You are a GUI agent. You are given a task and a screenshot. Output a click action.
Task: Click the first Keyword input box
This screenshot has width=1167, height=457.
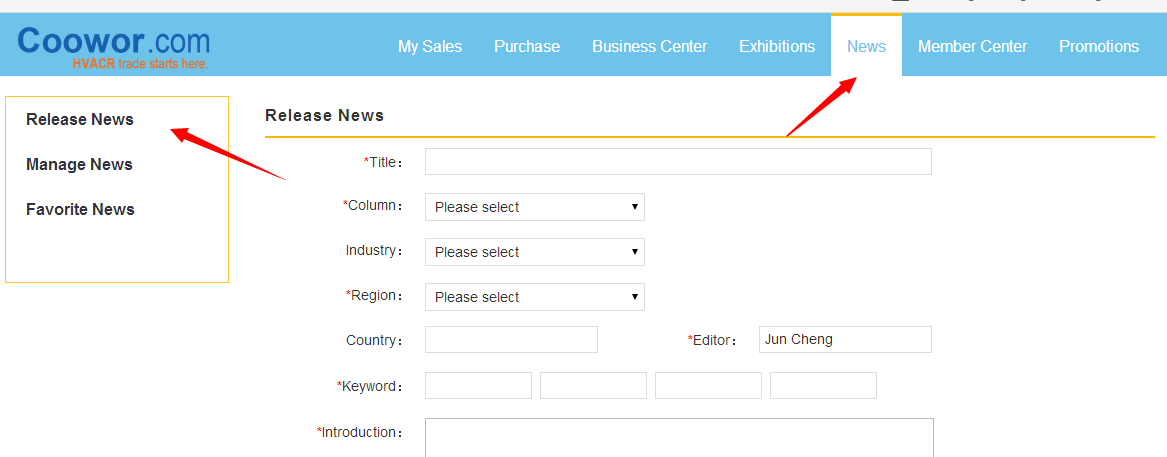click(478, 386)
